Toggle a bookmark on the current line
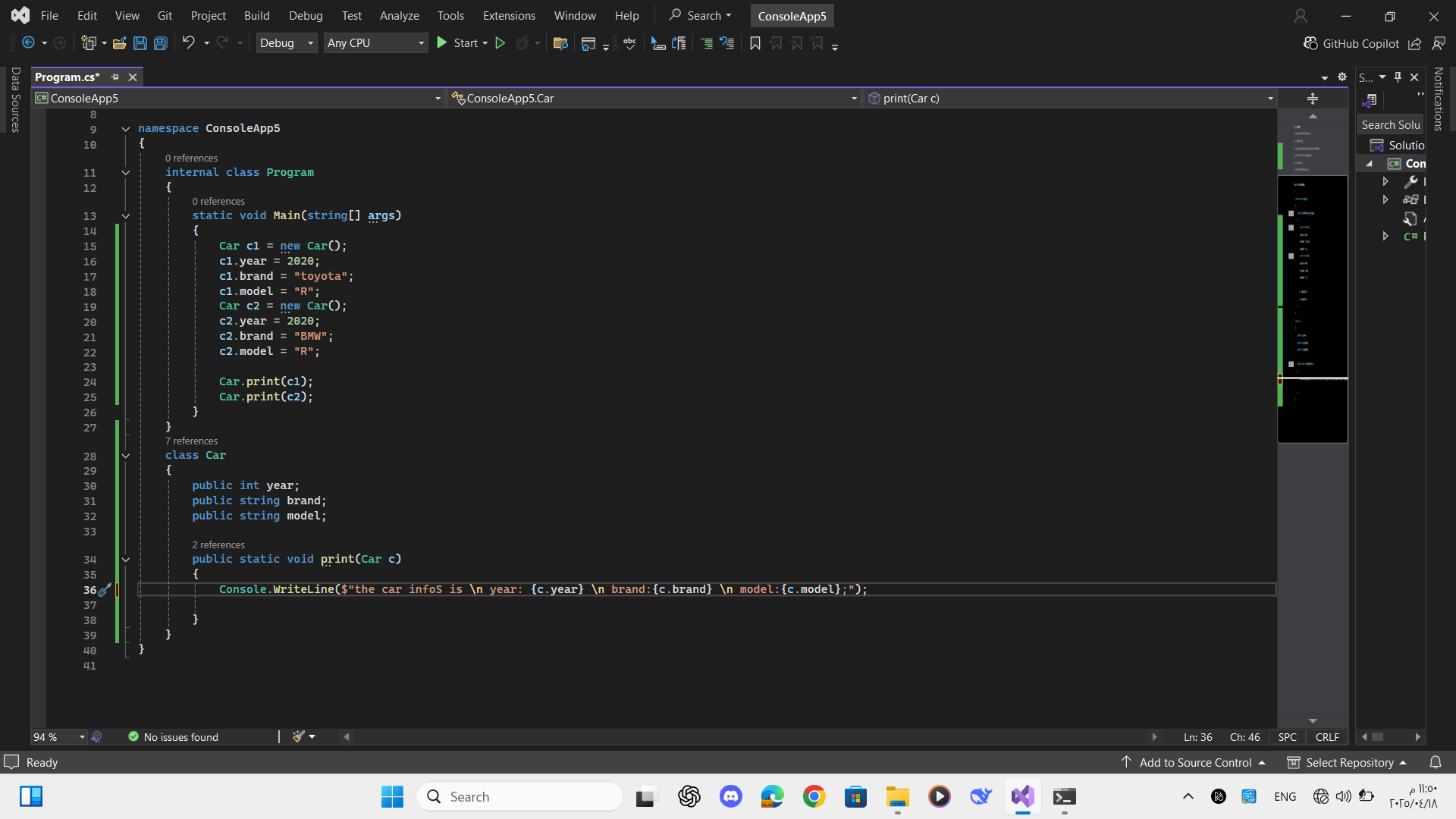Screen dimensions: 1456x819 (x=755, y=43)
